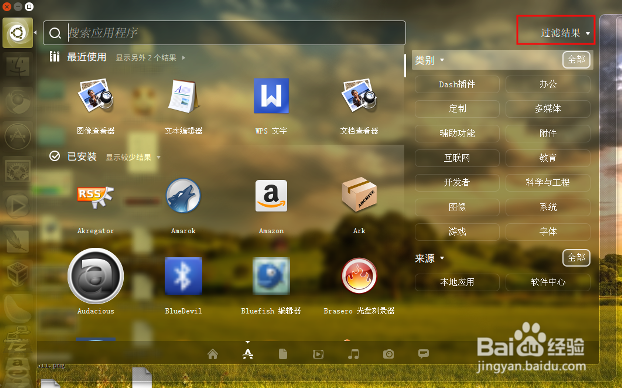Focus the 搜索应用程序 search field
622x388 pixels.
click(225, 33)
